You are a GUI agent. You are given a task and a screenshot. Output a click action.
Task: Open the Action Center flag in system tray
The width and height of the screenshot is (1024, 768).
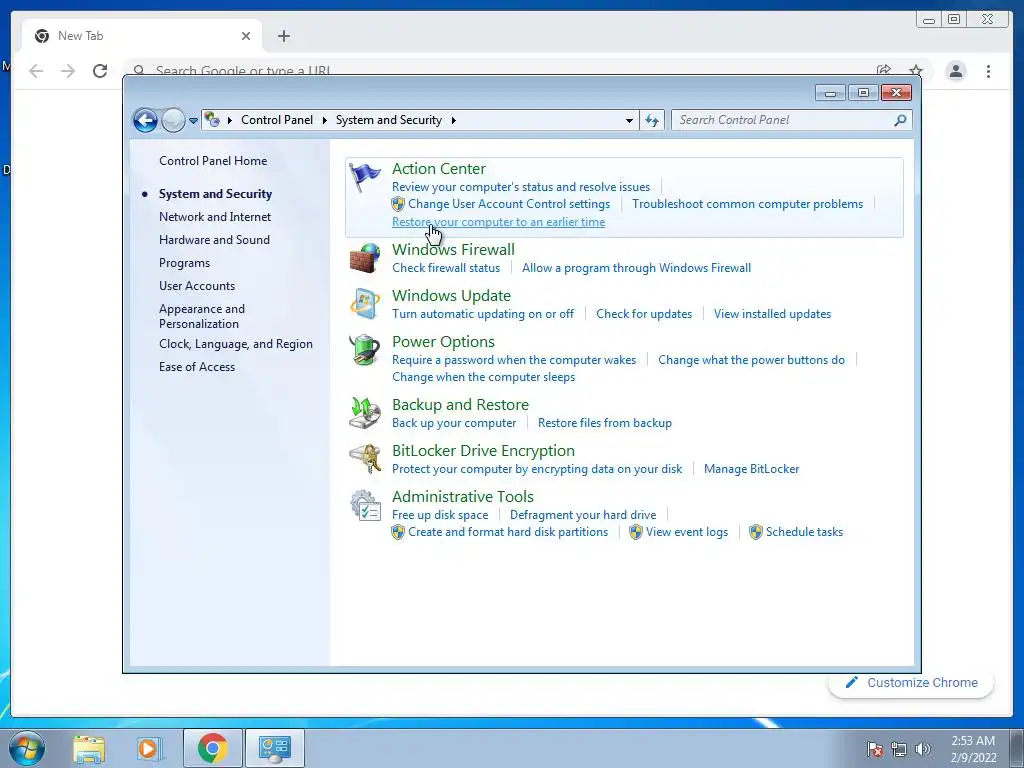click(875, 749)
